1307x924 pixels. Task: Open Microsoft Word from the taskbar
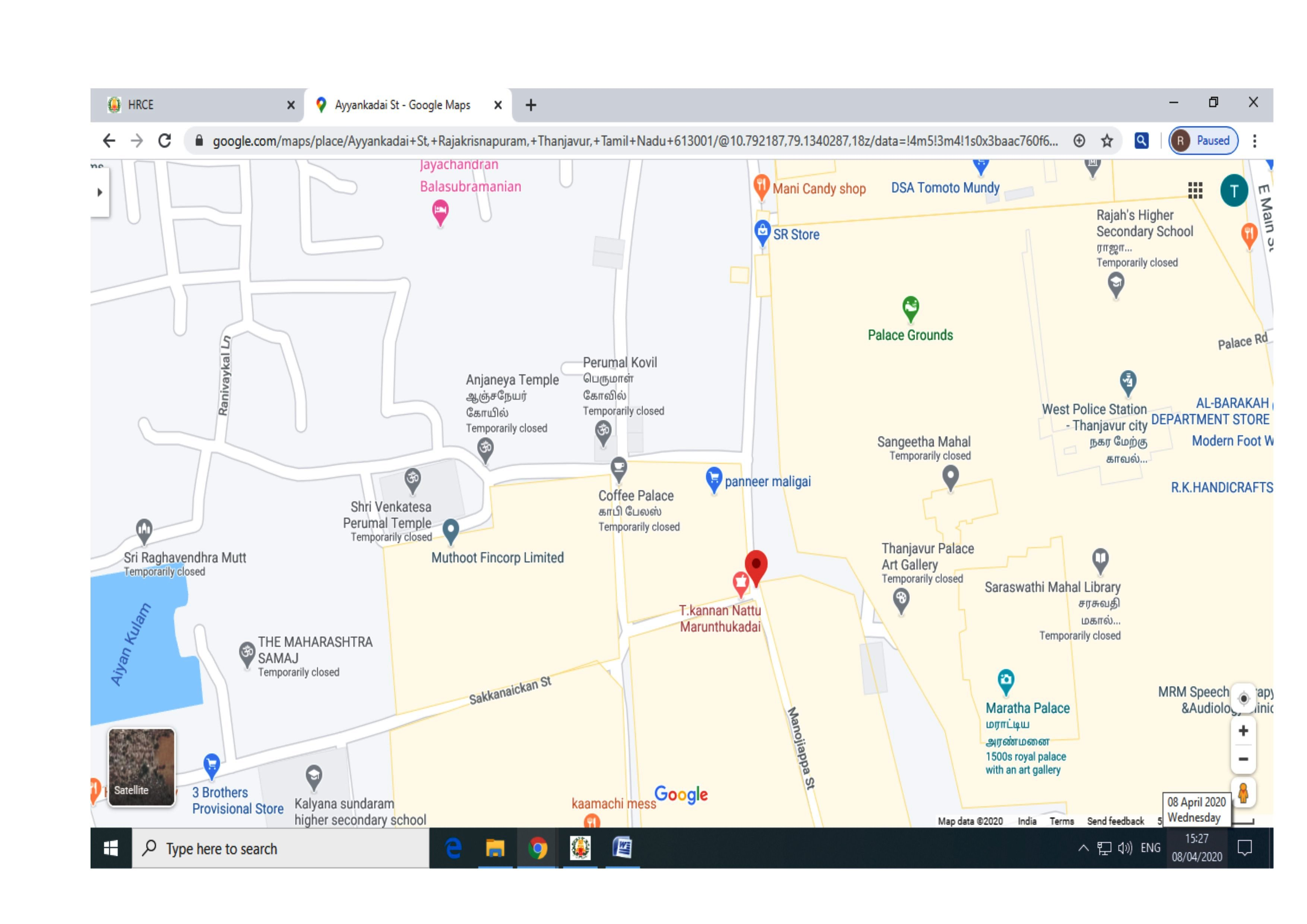(x=622, y=848)
